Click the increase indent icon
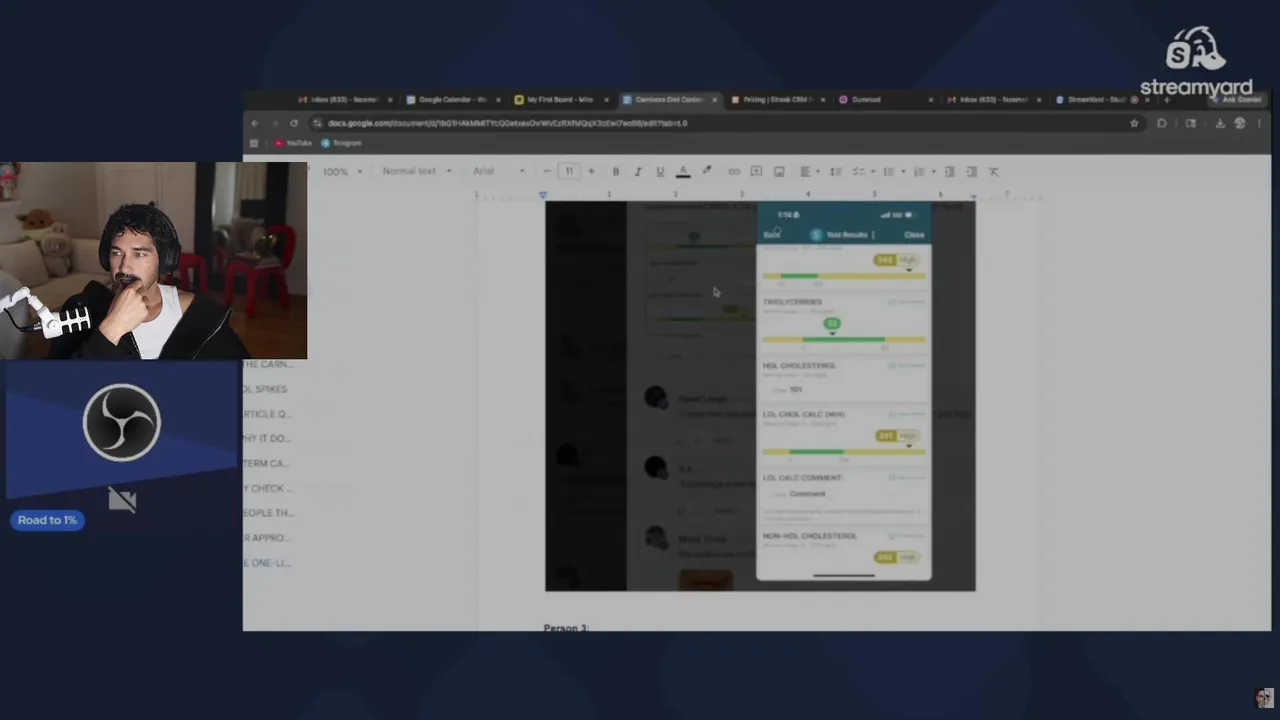1280x720 pixels. click(x=971, y=171)
